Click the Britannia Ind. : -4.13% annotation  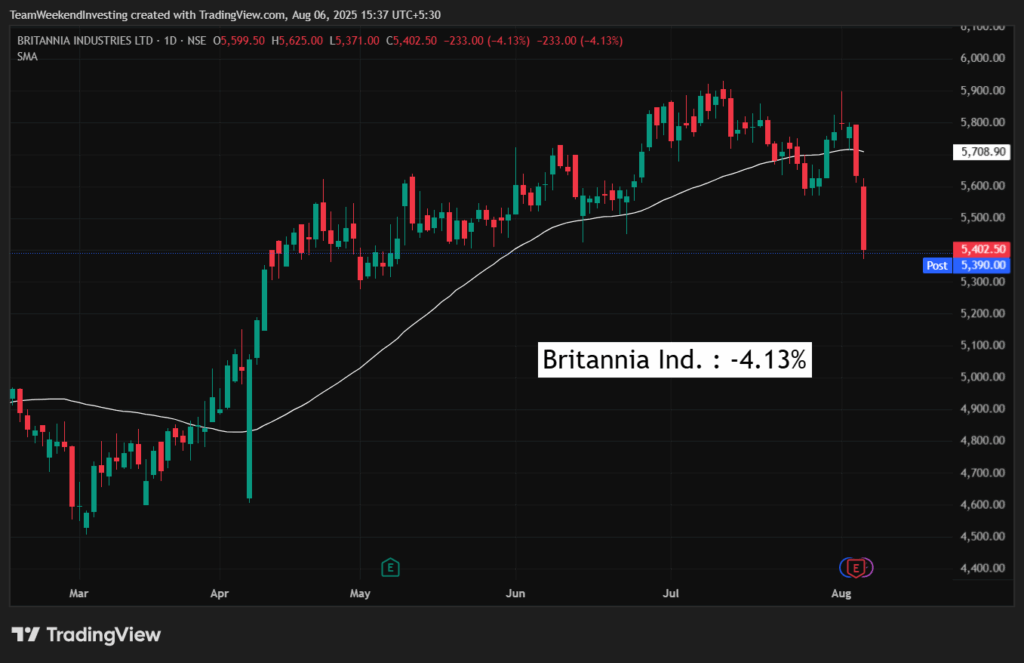[675, 360]
